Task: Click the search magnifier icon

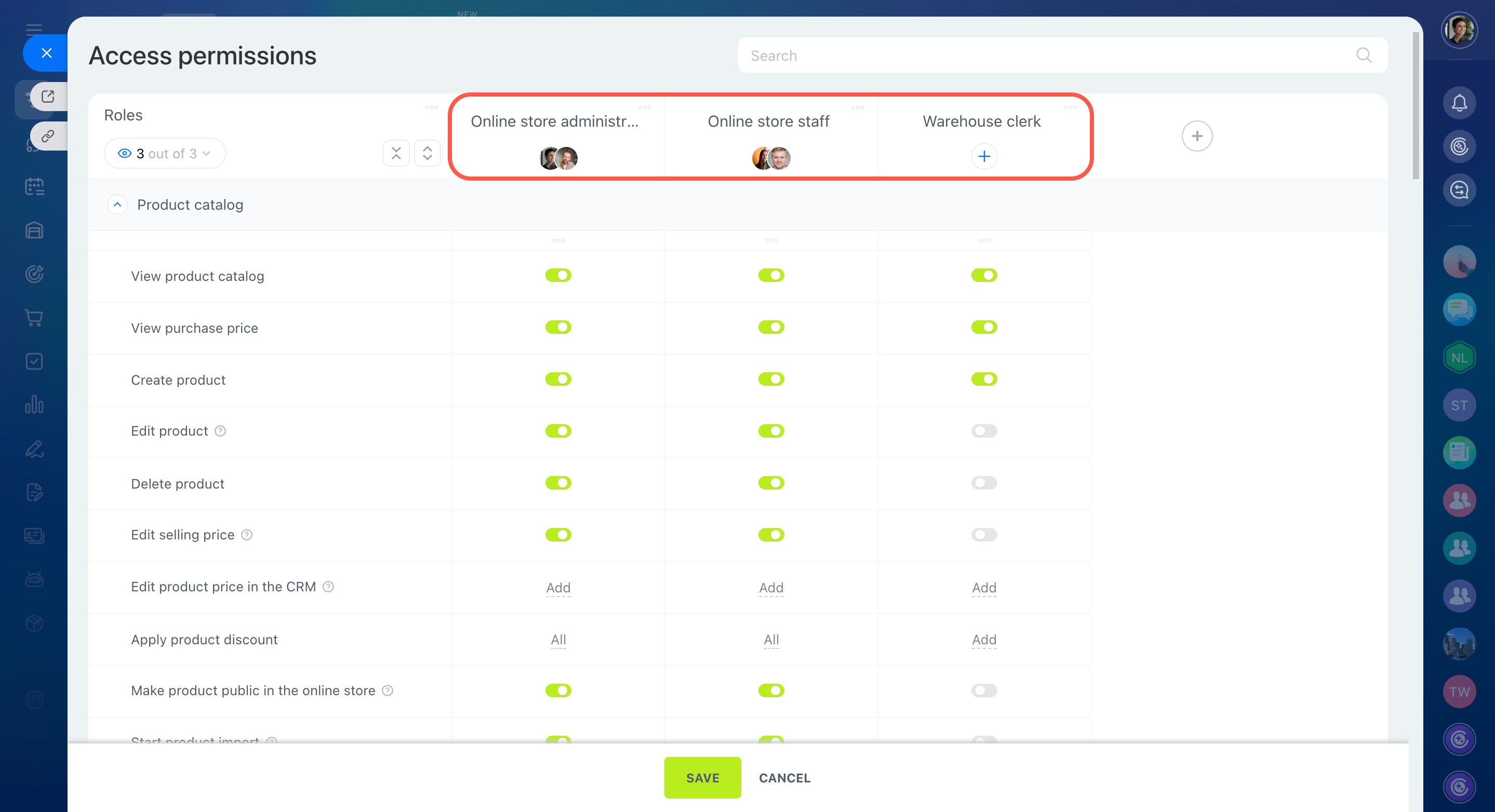Action: click(1363, 56)
